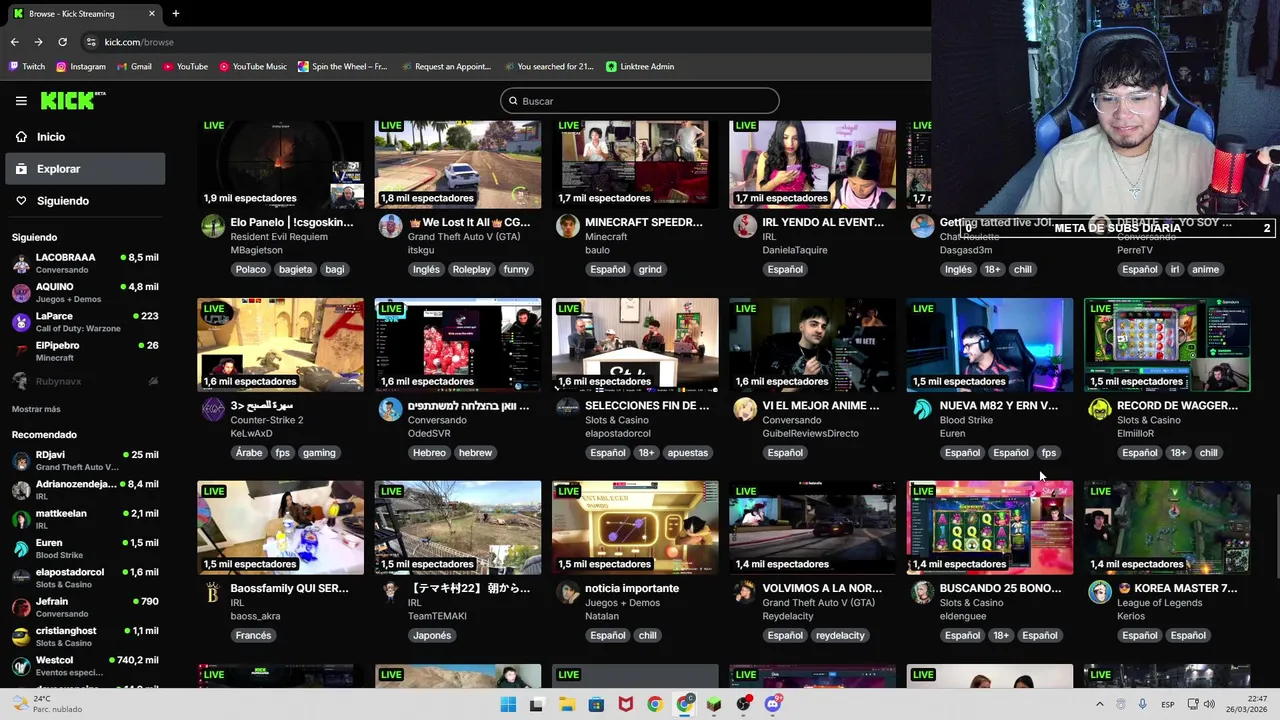Select the reydelacity tag

pos(840,636)
